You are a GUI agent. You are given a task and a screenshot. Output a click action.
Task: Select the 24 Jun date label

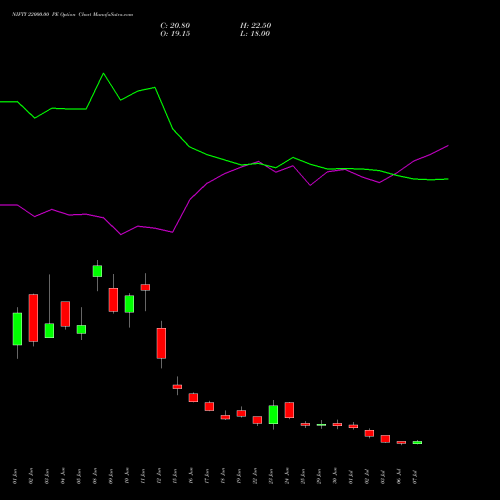[x=287, y=476]
